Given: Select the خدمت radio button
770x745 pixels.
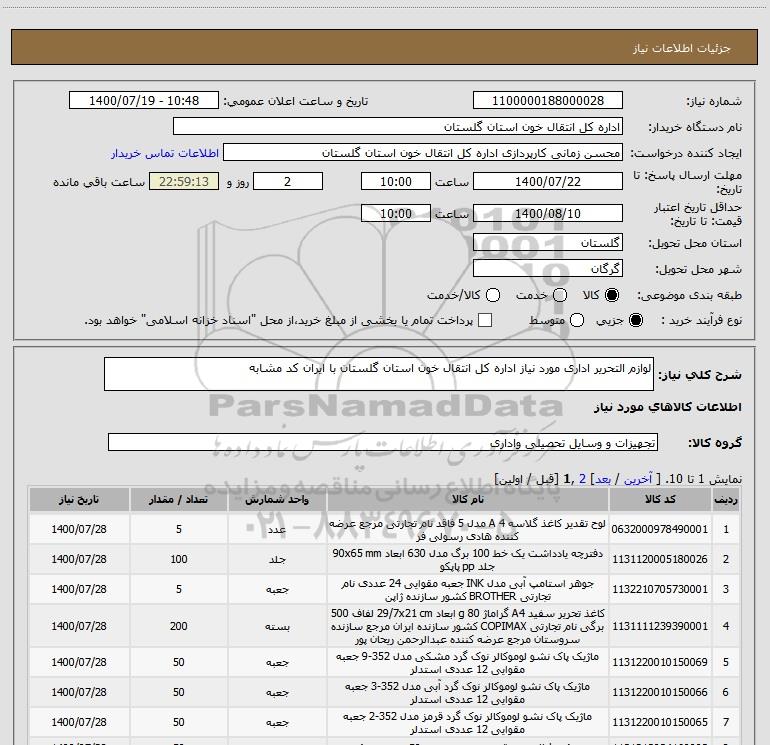Looking at the screenshot, I should point(560,295).
